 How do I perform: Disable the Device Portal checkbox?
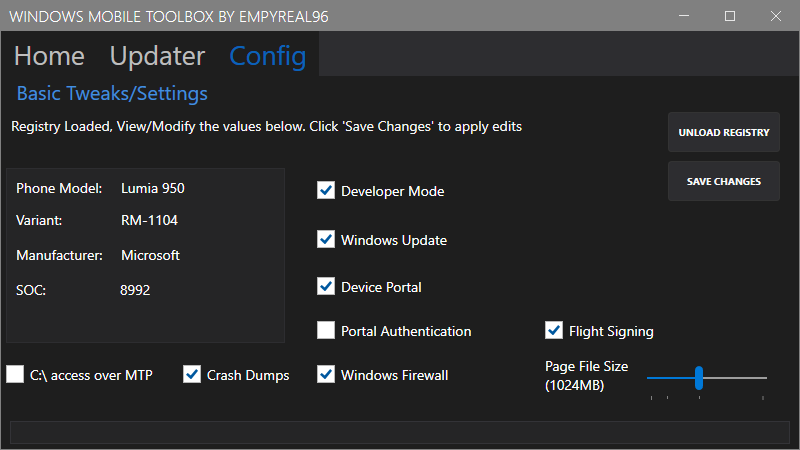326,286
